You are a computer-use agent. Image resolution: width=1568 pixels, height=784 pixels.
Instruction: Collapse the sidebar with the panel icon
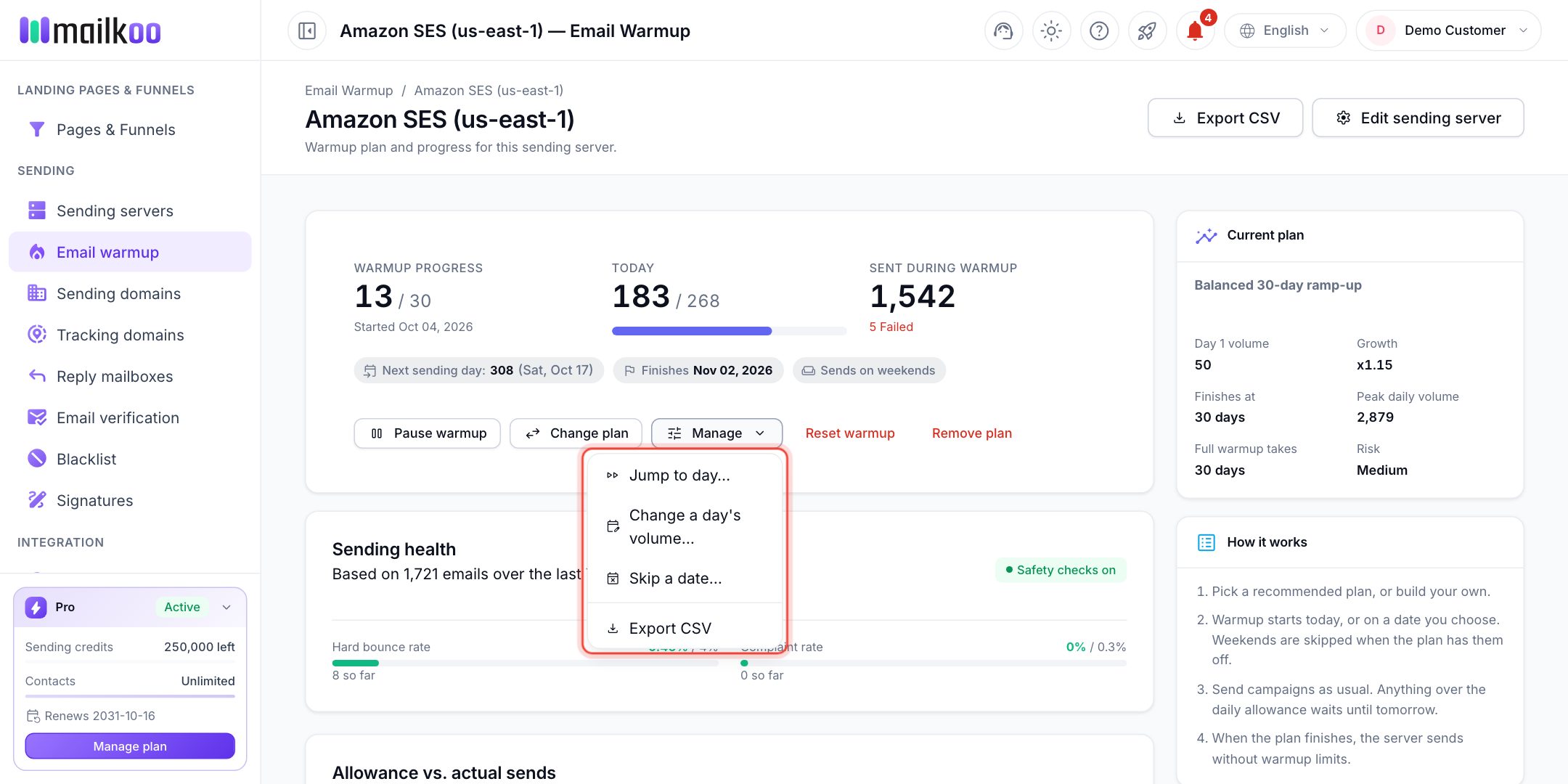(307, 30)
